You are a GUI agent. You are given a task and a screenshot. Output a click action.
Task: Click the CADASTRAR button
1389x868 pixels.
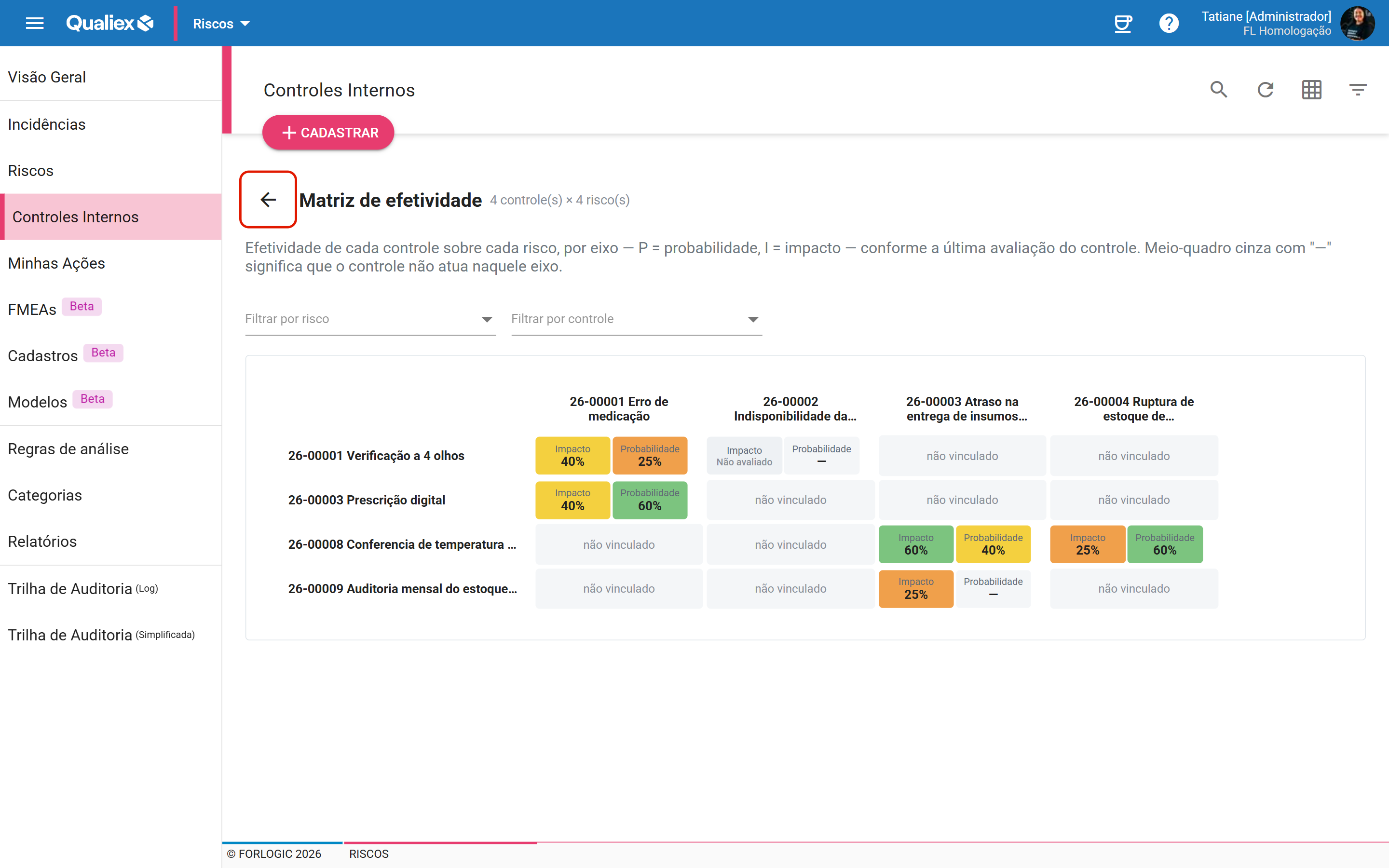pos(328,133)
